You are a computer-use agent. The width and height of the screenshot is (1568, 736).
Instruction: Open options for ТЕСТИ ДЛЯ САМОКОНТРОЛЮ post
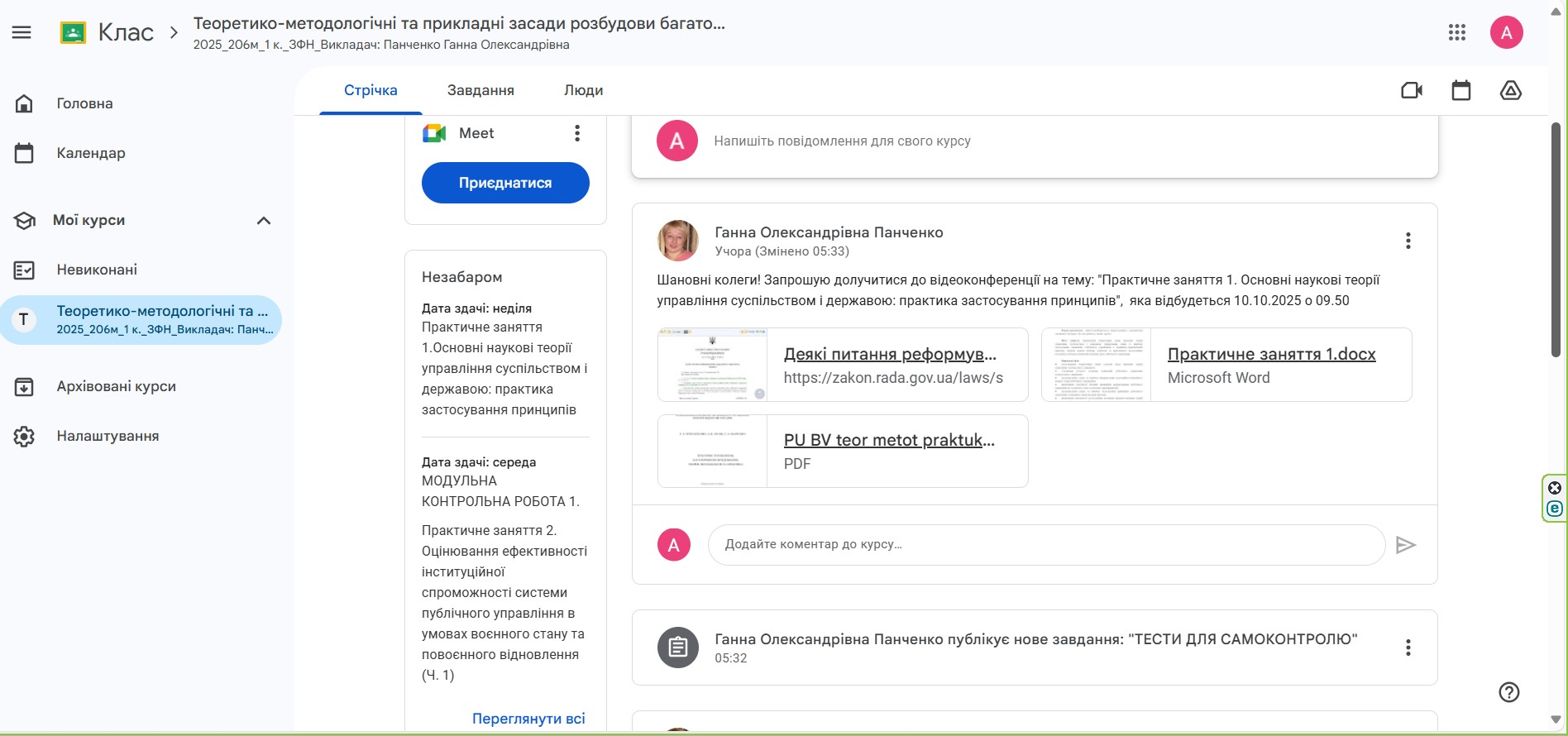point(1408,648)
